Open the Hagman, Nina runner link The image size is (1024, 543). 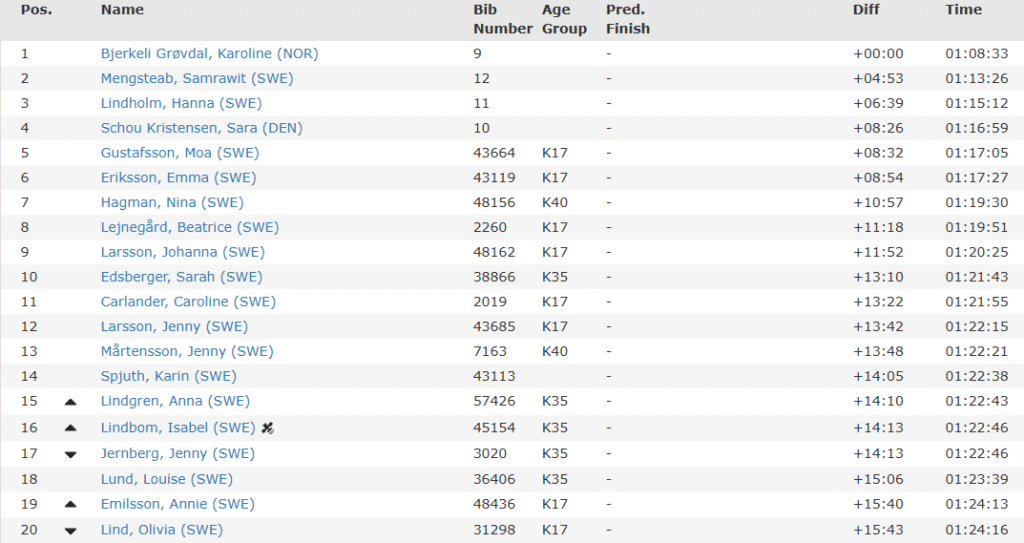pyautogui.click(x=172, y=202)
